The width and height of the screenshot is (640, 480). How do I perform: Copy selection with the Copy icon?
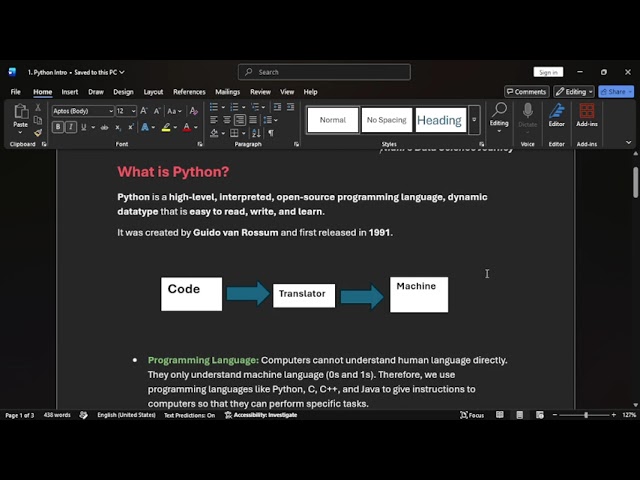coord(38,120)
